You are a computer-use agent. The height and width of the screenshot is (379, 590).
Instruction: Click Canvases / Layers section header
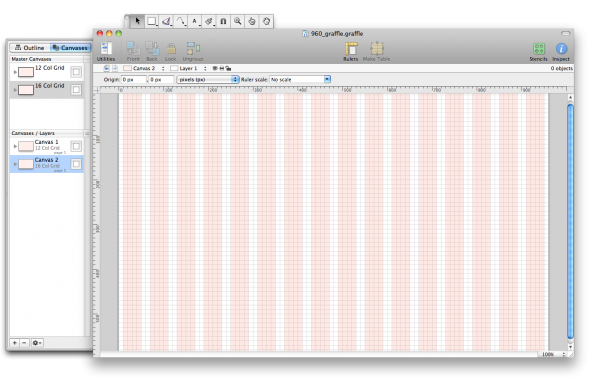[x=46, y=133]
